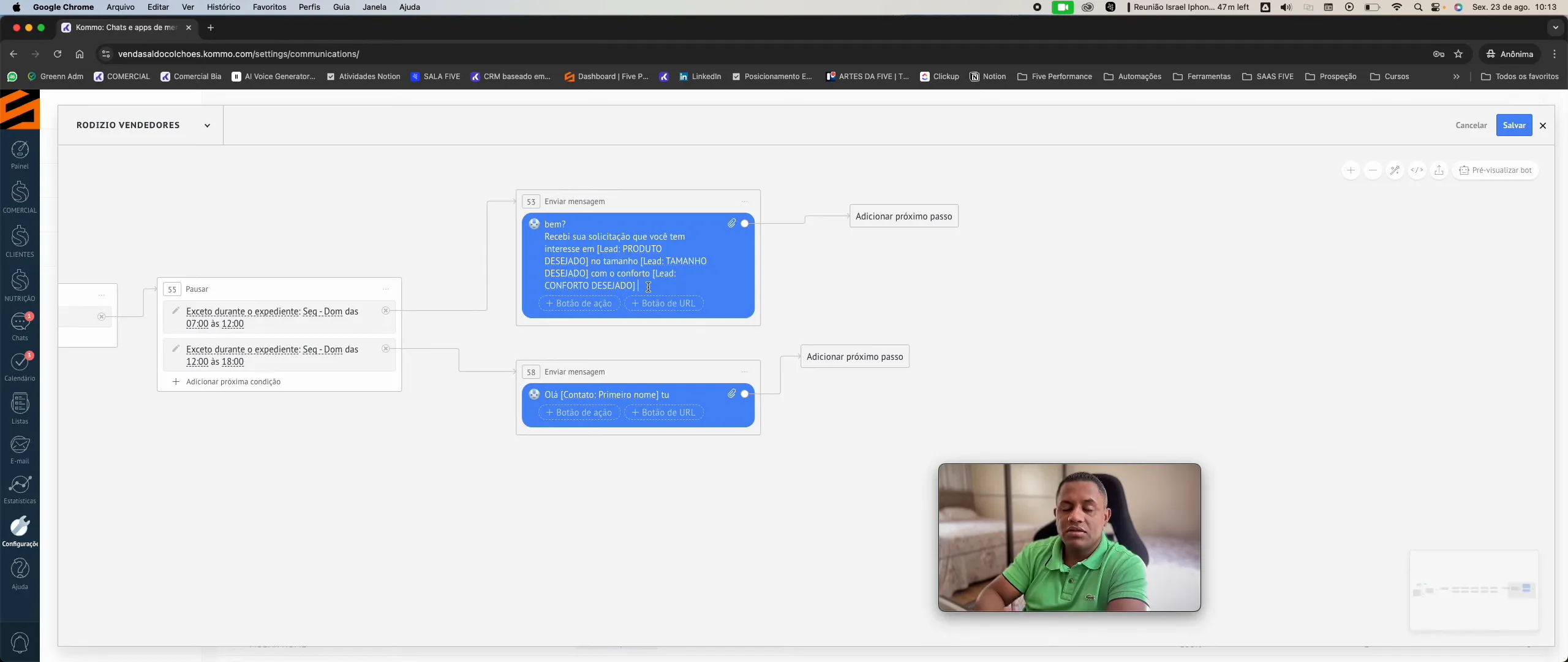Click Editar menu in menu bar
The image size is (1568, 662).
[x=158, y=8]
